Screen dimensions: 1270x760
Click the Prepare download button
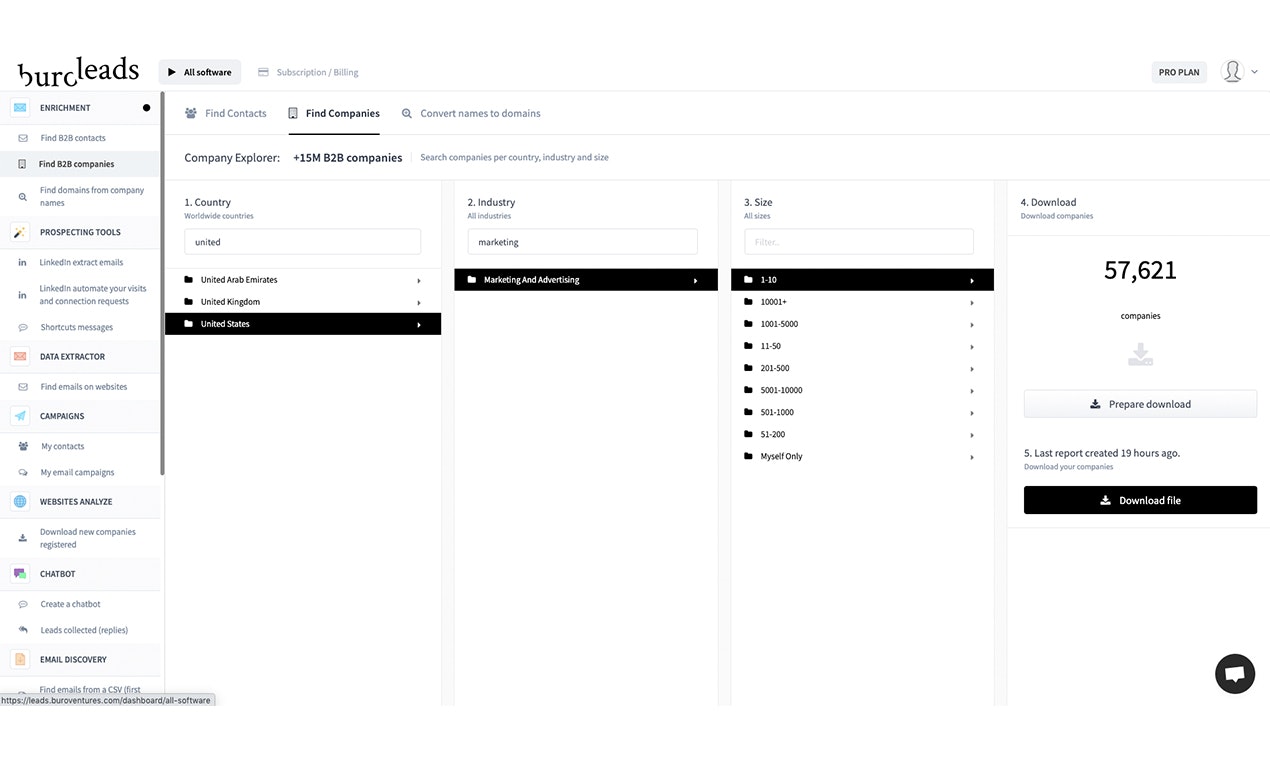point(1140,403)
